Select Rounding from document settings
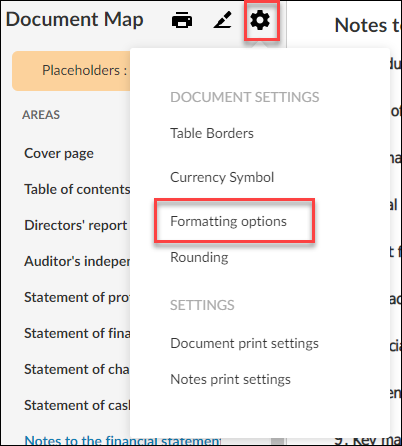This screenshot has width=402, height=446. pyautogui.click(x=199, y=257)
